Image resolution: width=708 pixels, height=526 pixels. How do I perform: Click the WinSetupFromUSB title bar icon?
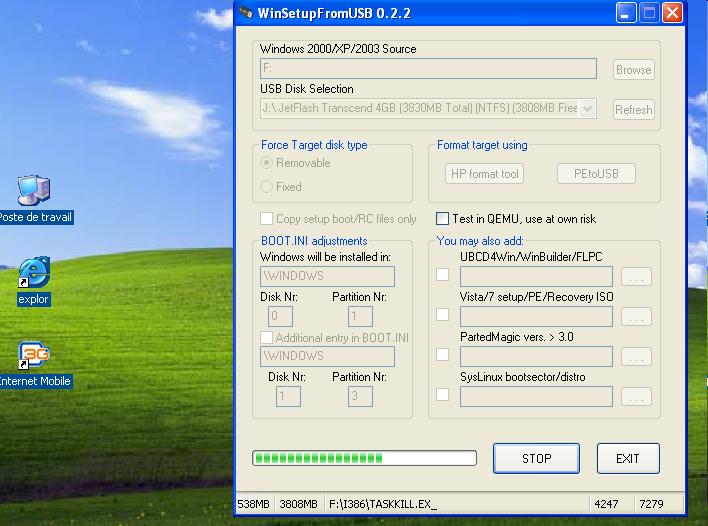[246, 13]
